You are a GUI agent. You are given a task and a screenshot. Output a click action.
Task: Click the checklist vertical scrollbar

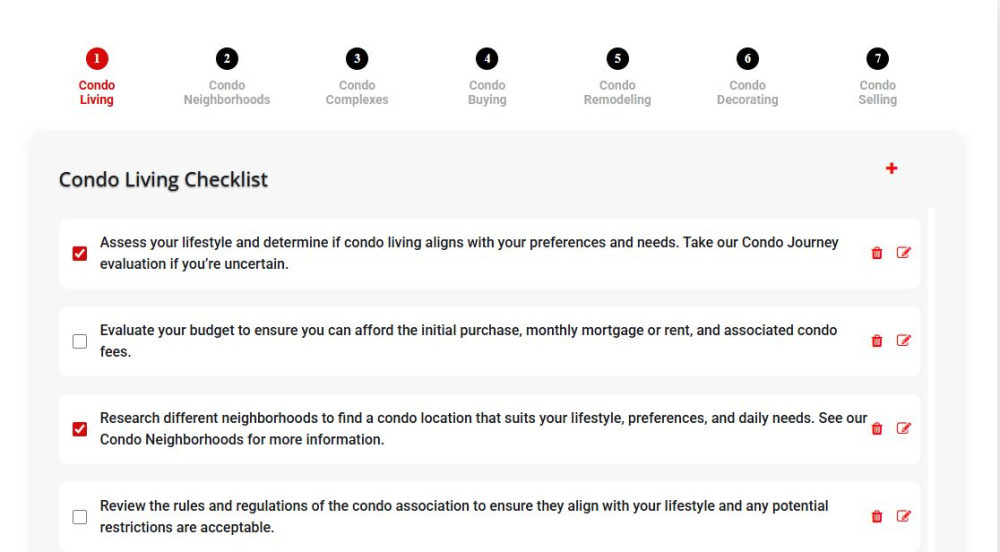[930, 379]
